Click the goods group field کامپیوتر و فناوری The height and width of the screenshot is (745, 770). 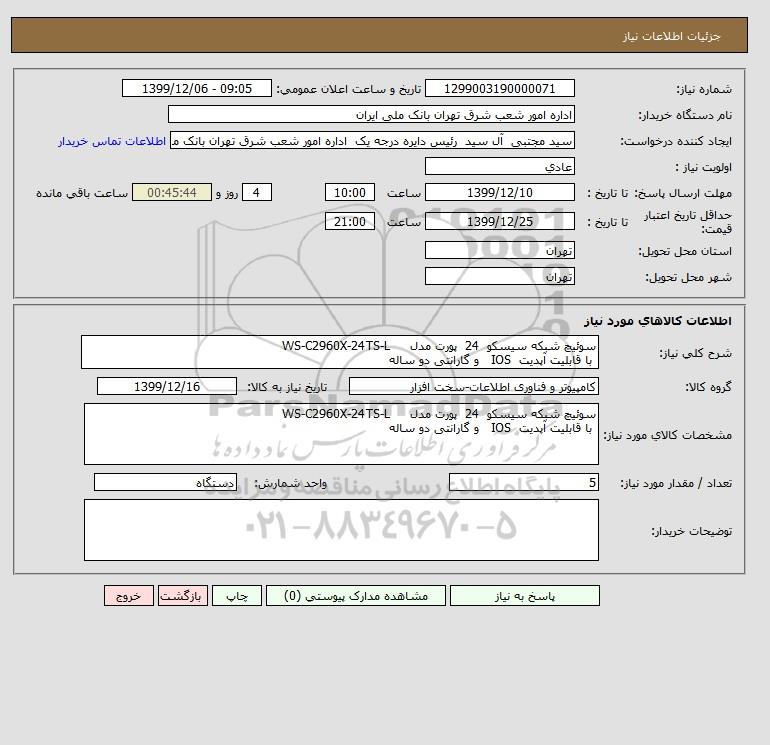click(x=473, y=386)
